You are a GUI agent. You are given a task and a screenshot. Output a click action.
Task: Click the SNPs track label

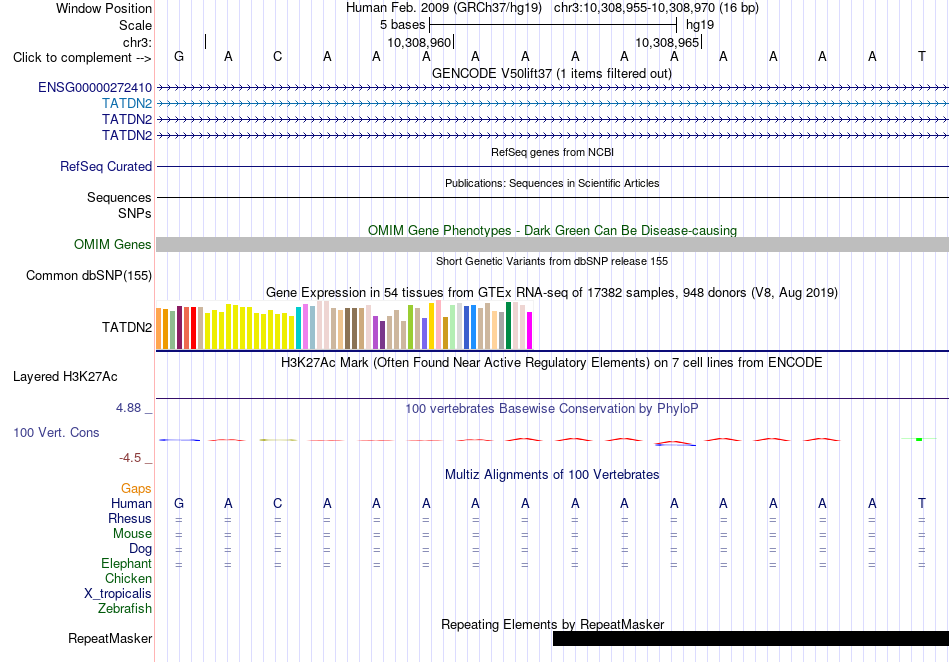[x=135, y=214]
